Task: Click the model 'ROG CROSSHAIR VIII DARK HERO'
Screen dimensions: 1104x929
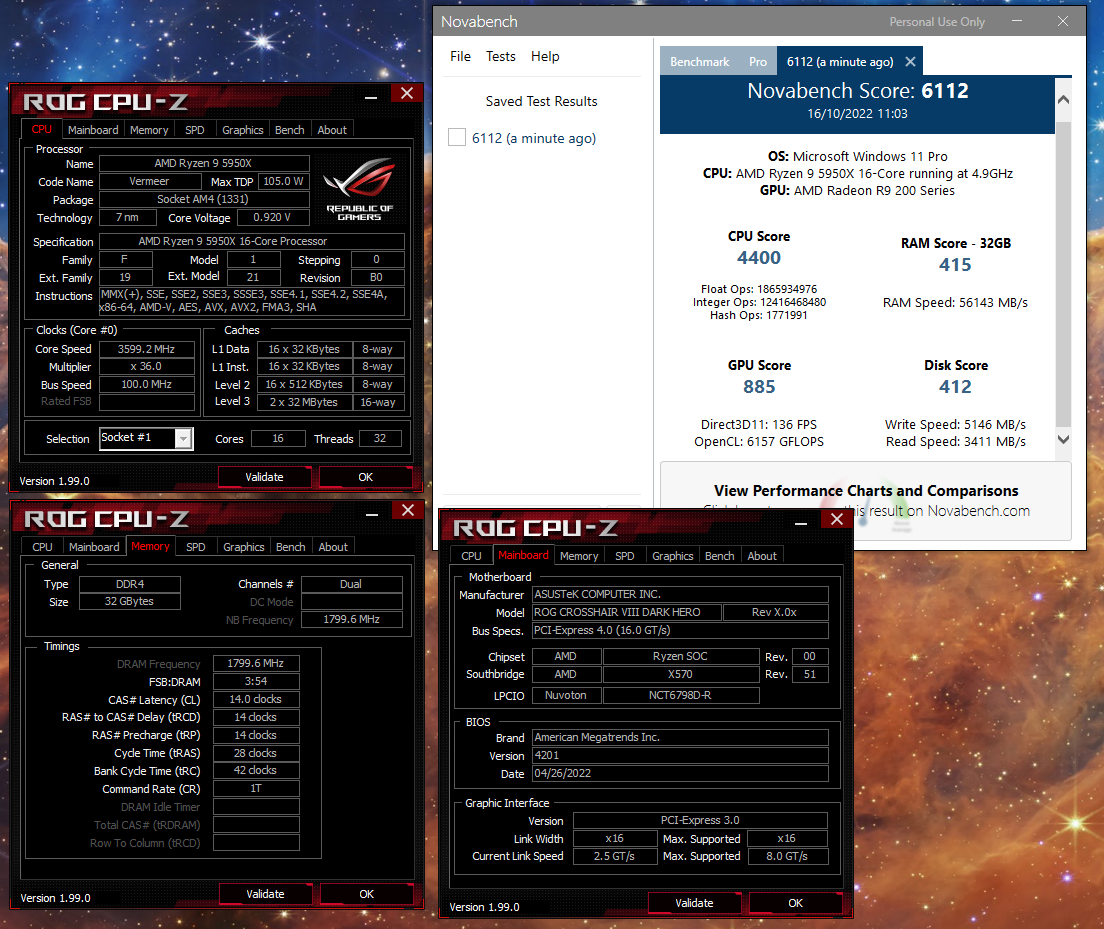Action: pyautogui.click(x=627, y=612)
